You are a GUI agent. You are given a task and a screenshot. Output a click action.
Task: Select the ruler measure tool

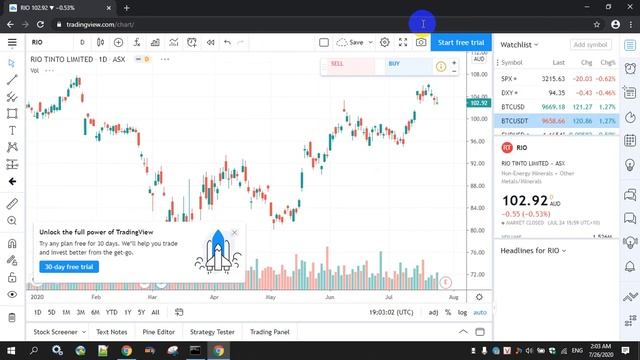(x=12, y=204)
